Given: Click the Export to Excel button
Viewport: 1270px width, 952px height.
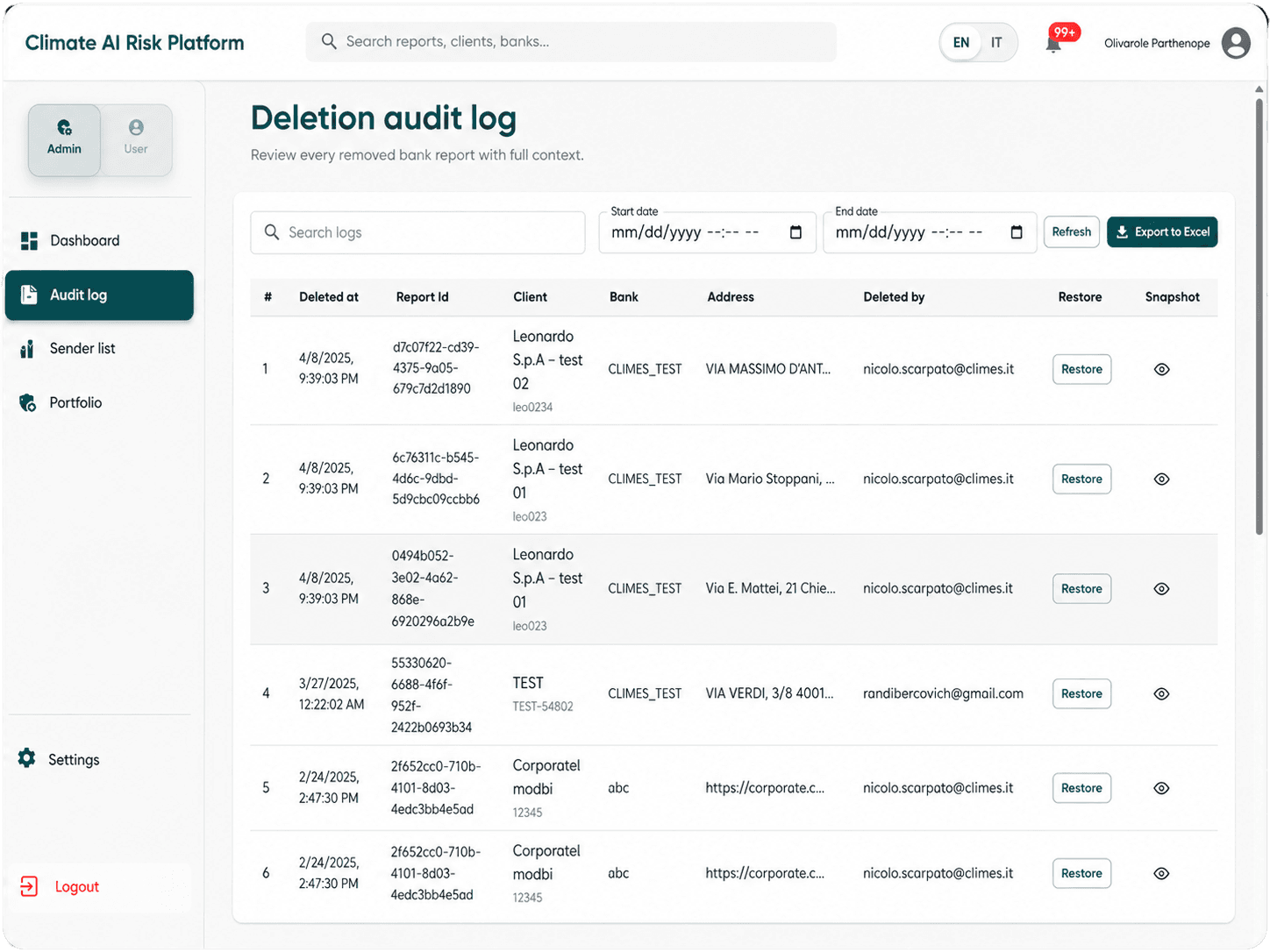Looking at the screenshot, I should (1162, 232).
